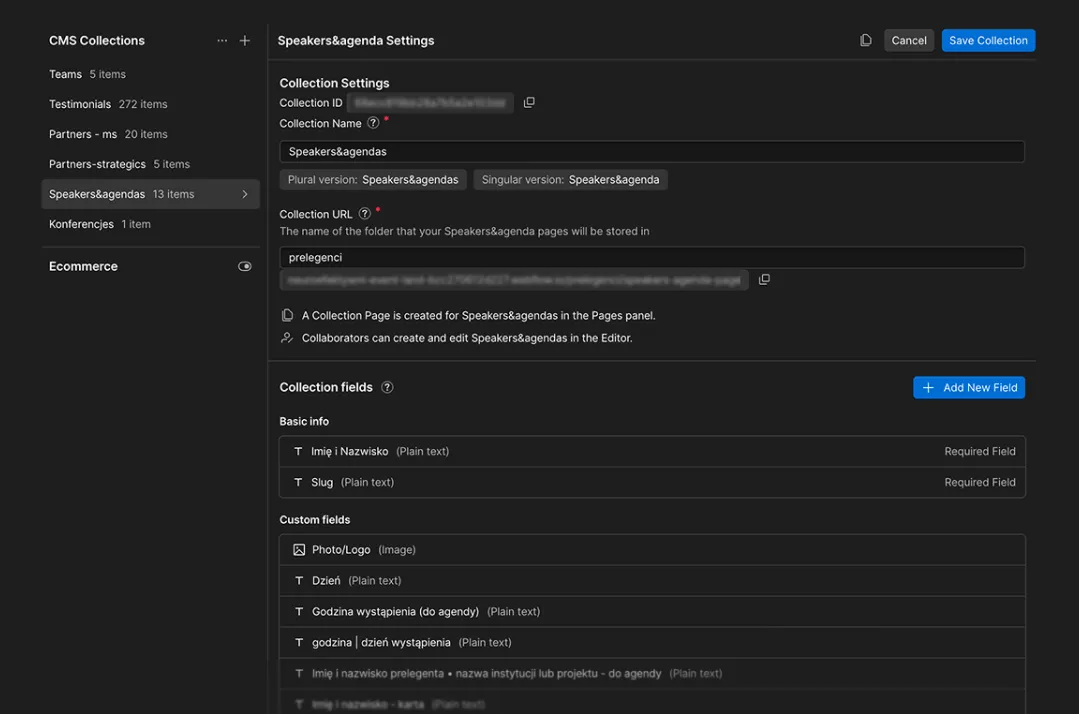
Task: Click the Collection URL field containing prelegenci
Action: (651, 258)
